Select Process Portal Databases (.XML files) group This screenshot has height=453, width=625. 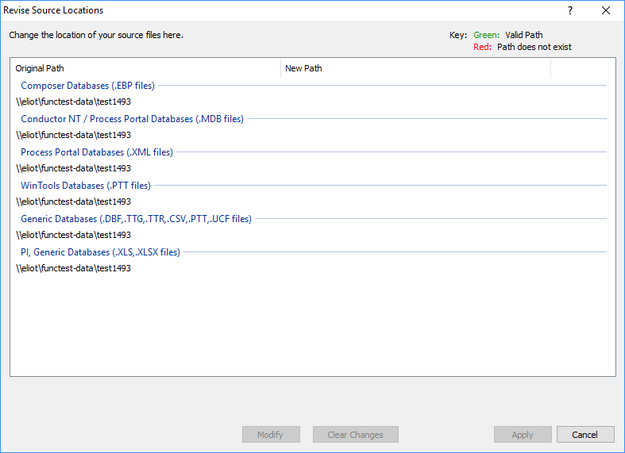click(96, 152)
